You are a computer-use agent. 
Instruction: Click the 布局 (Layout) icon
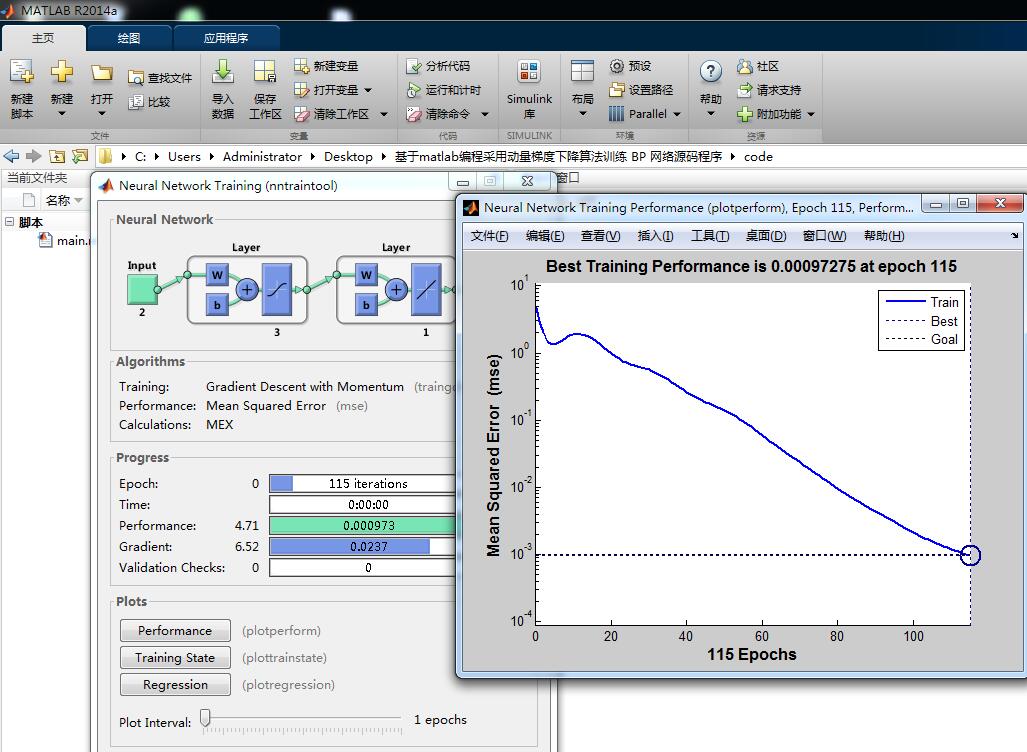tap(582, 71)
